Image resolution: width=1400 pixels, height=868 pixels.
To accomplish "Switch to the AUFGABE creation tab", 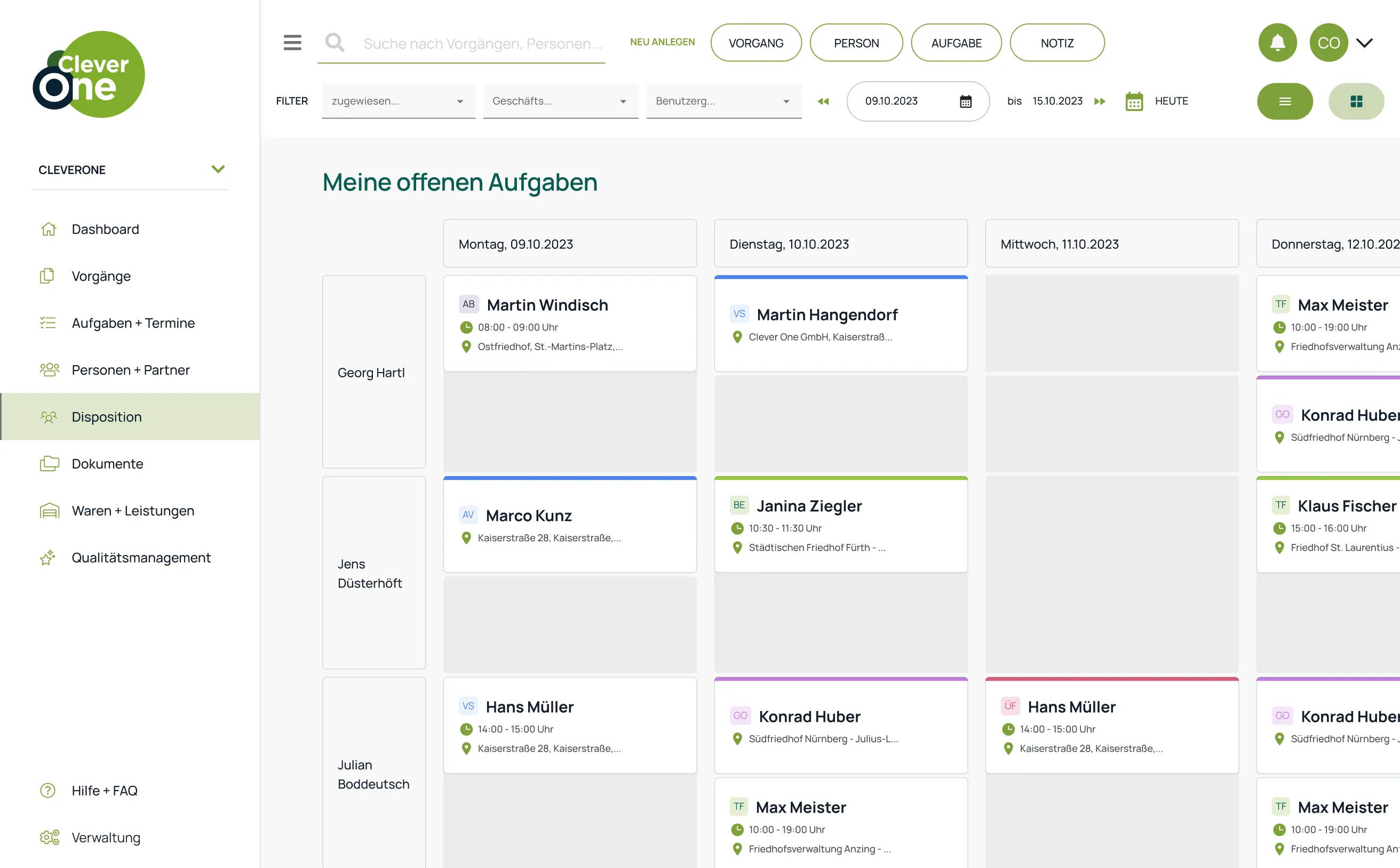I will coord(957,43).
